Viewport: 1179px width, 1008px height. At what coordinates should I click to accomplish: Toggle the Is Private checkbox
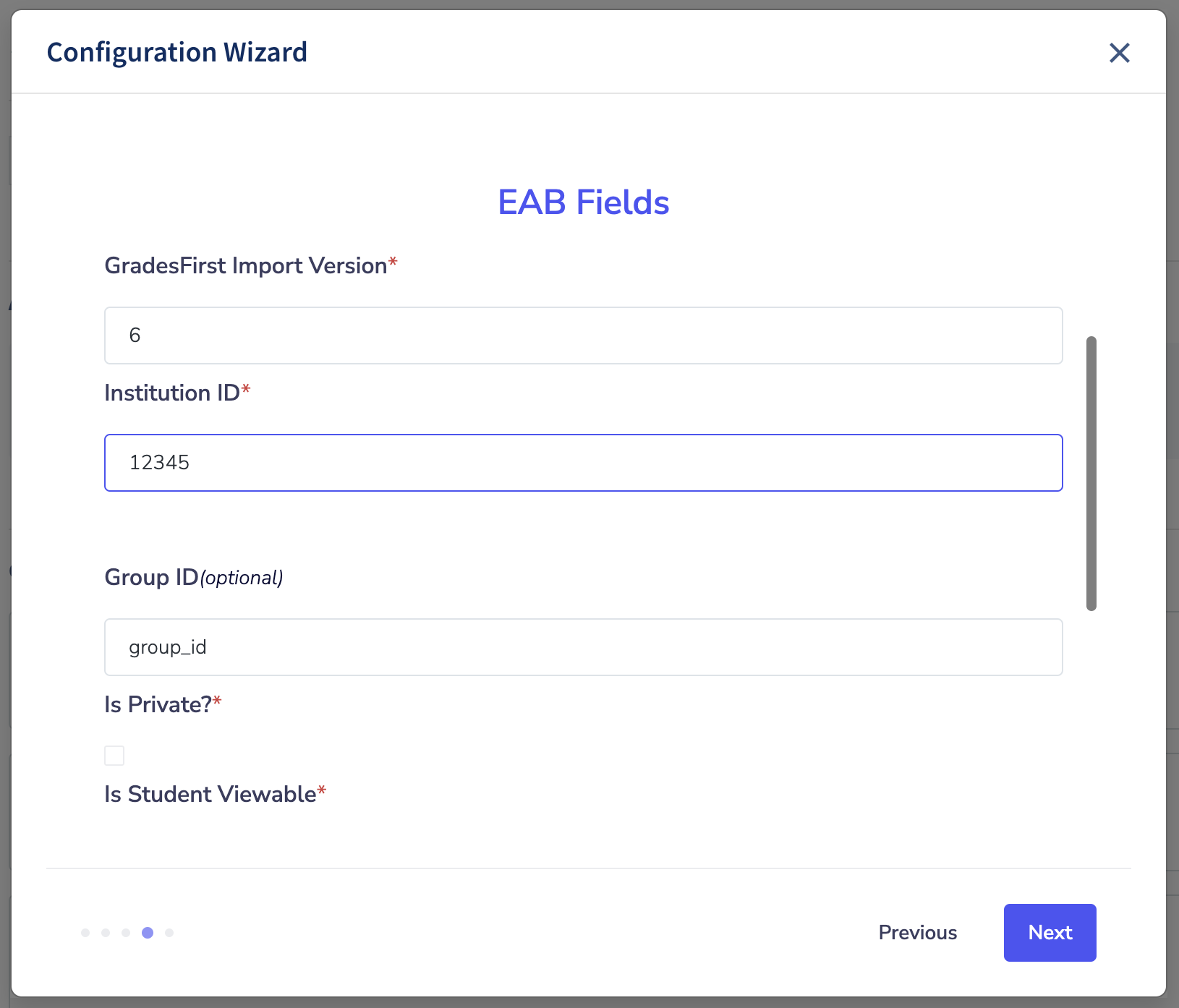pyautogui.click(x=114, y=756)
